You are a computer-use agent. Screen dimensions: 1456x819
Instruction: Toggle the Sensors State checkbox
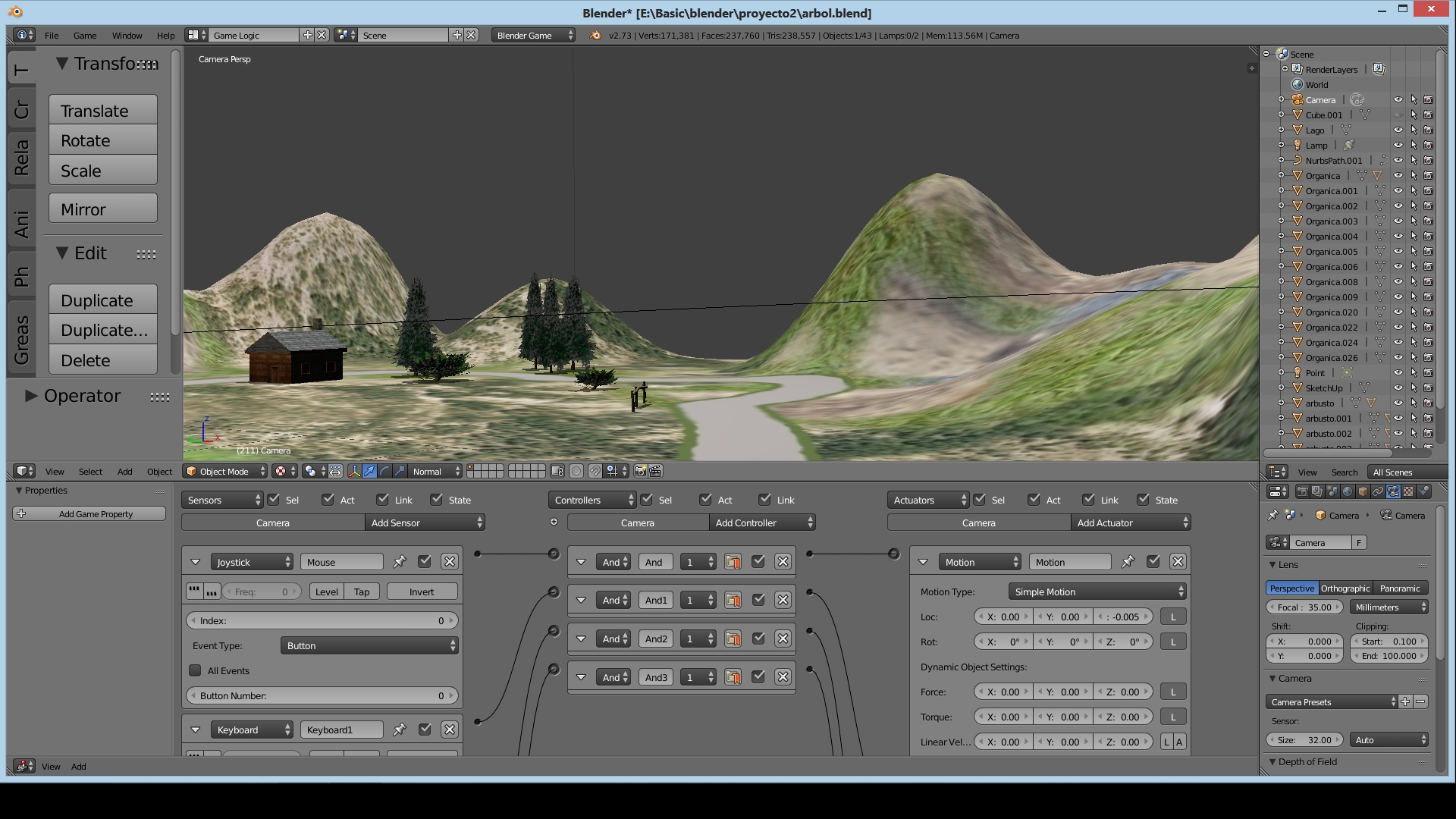436,500
